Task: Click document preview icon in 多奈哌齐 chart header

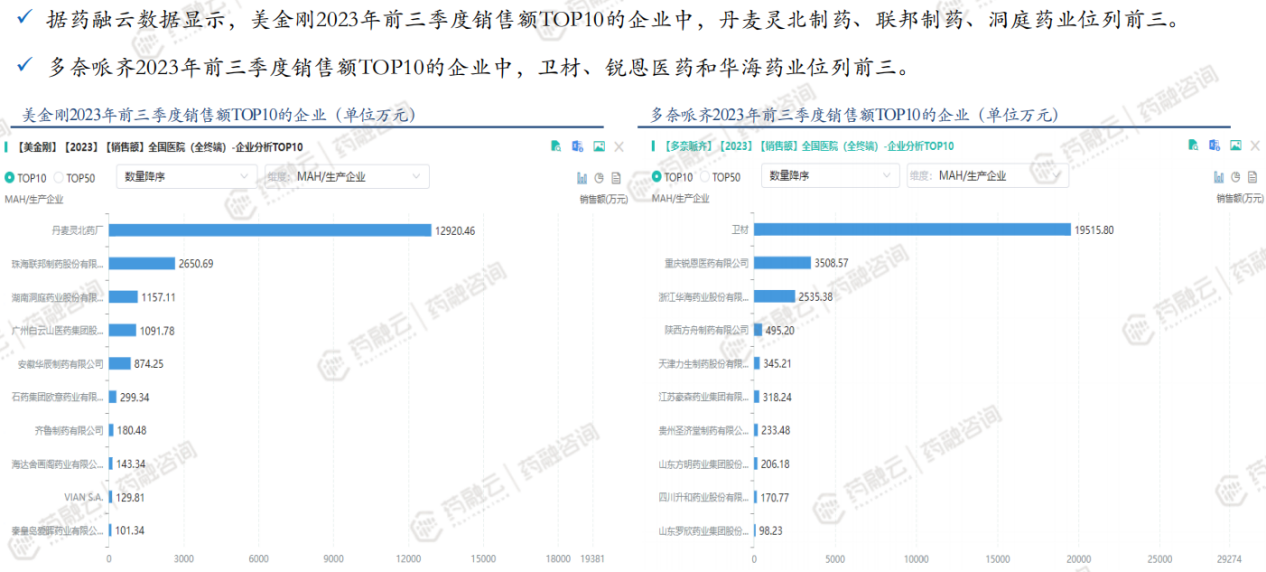Action: click(x=1193, y=146)
